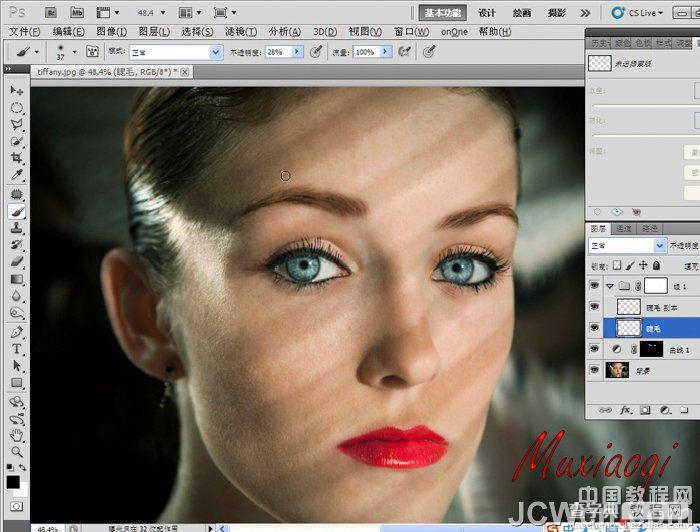This screenshot has height=532, width=700.
Task: Hide the 睫毛 副本 layer
Action: click(x=594, y=307)
